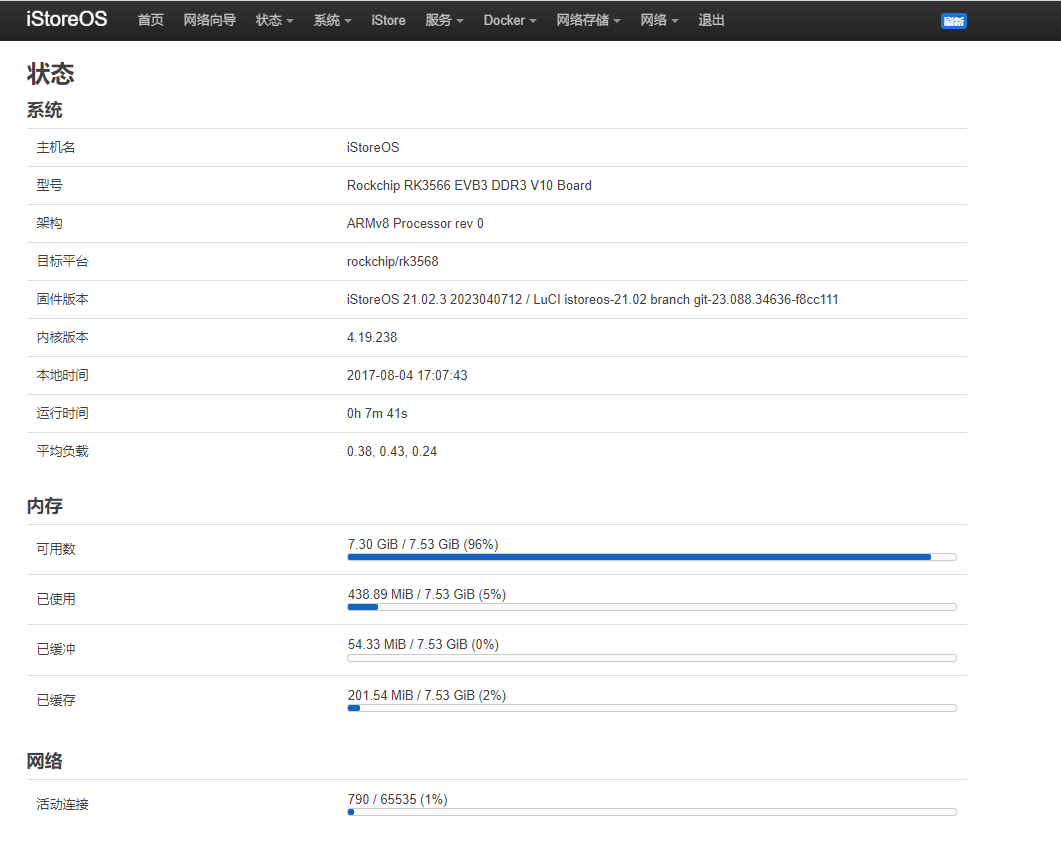Click the 可用数 memory progress bar
Screen dimensions: 1061x842
651,557
